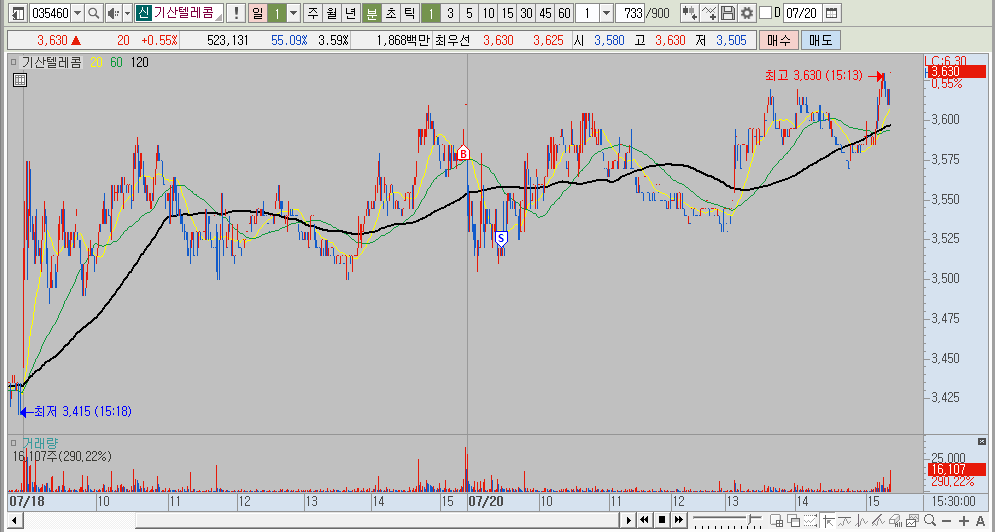
Task: Select the 10 minute interval button
Action: click(488, 13)
